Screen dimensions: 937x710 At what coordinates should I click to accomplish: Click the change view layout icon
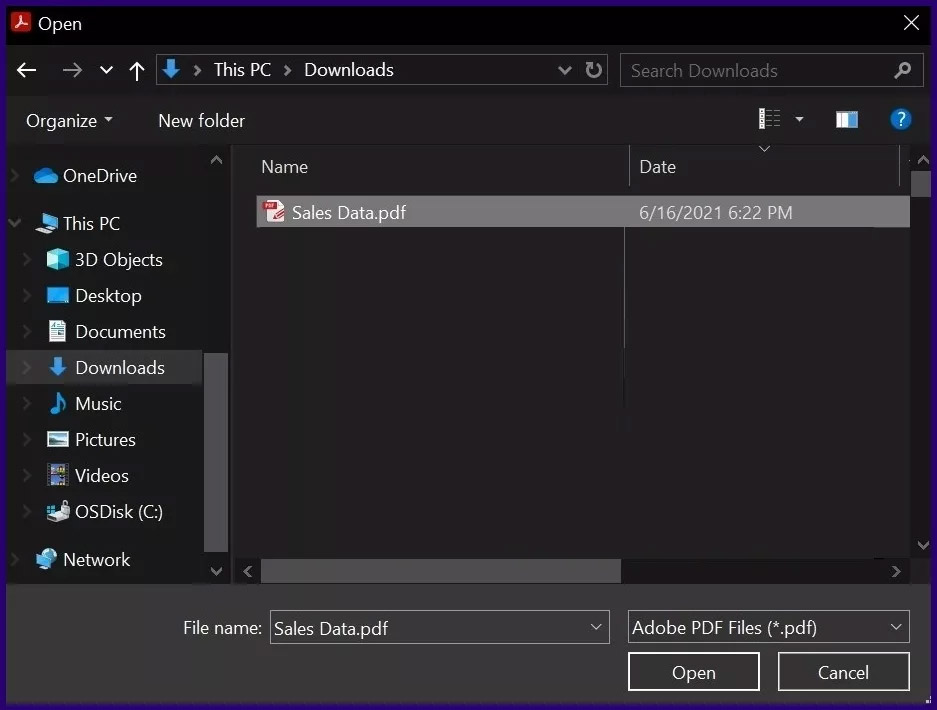point(770,120)
